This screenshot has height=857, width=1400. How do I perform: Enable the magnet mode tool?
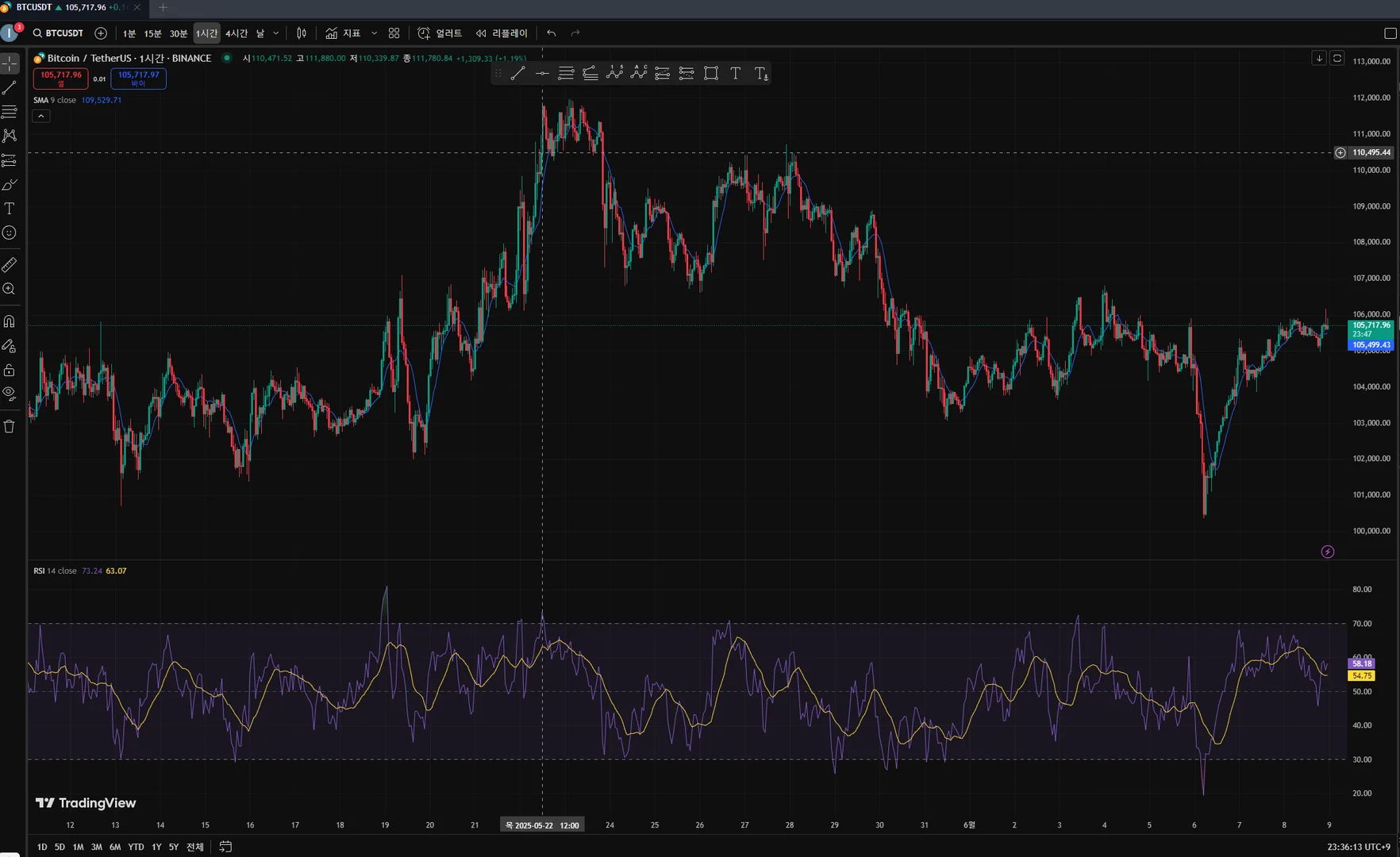pos(10,321)
